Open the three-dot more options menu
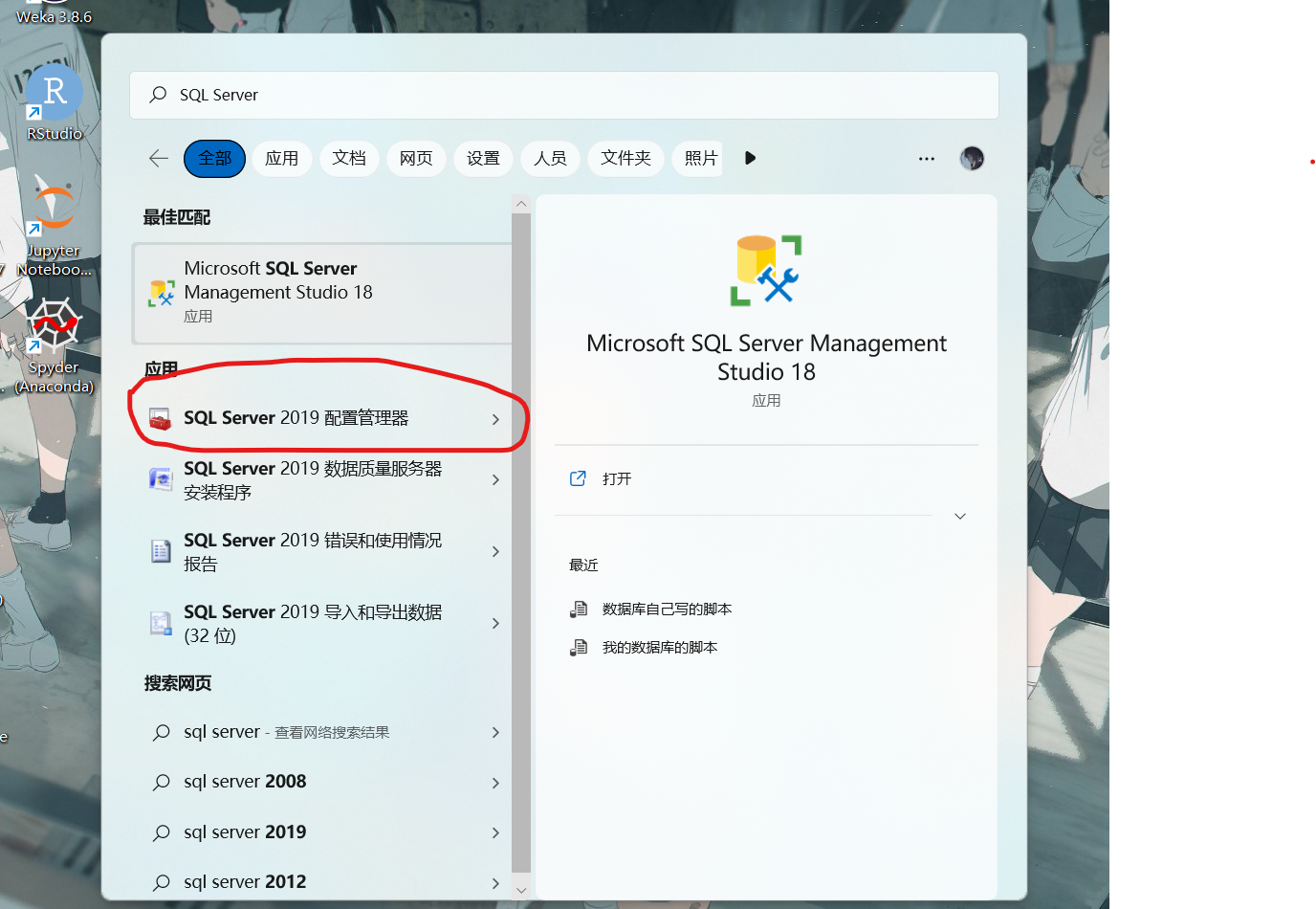This screenshot has width=1316, height=909. pos(927,158)
